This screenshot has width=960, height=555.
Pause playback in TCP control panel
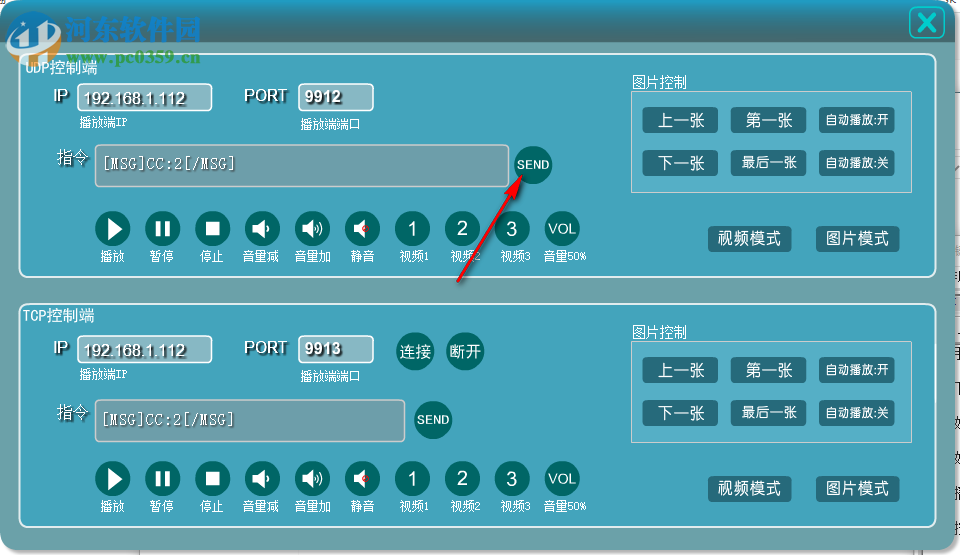click(x=162, y=479)
